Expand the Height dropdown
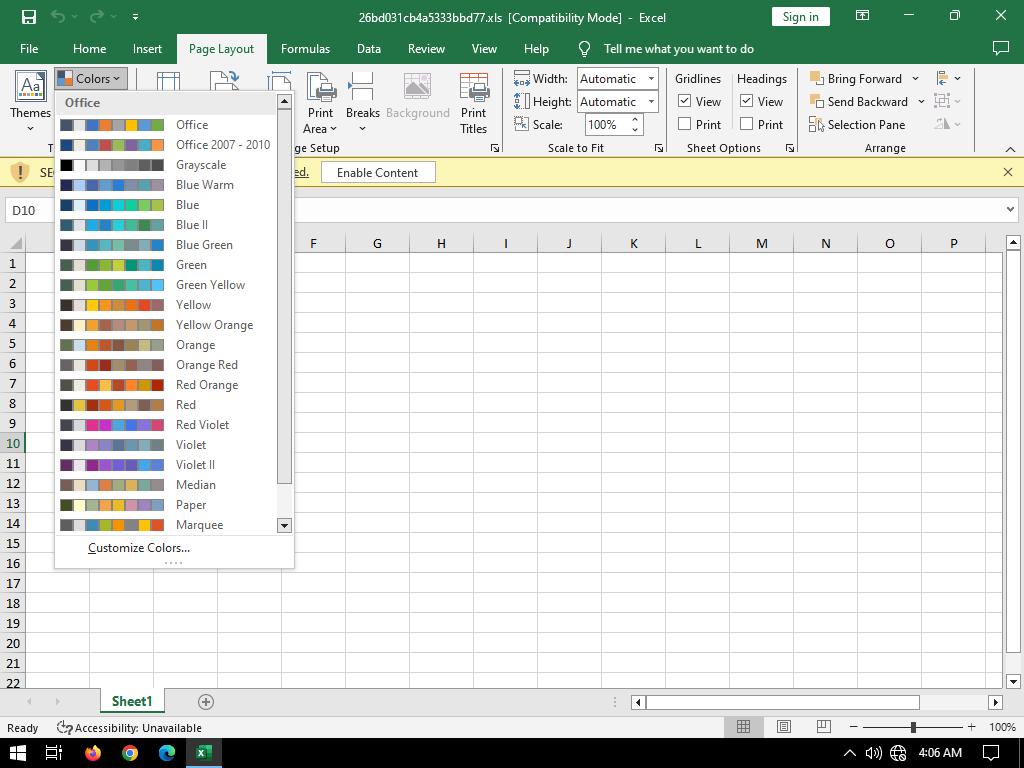1024x768 pixels. 650,102
